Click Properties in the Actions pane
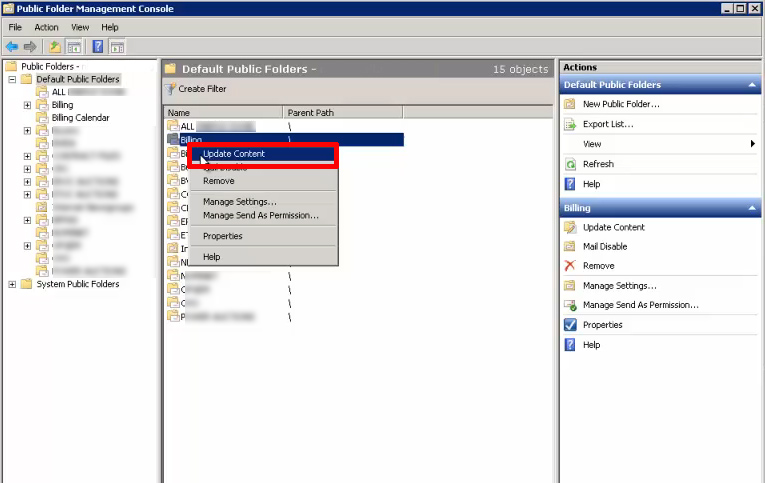Viewport: 765px width, 483px height. [603, 325]
